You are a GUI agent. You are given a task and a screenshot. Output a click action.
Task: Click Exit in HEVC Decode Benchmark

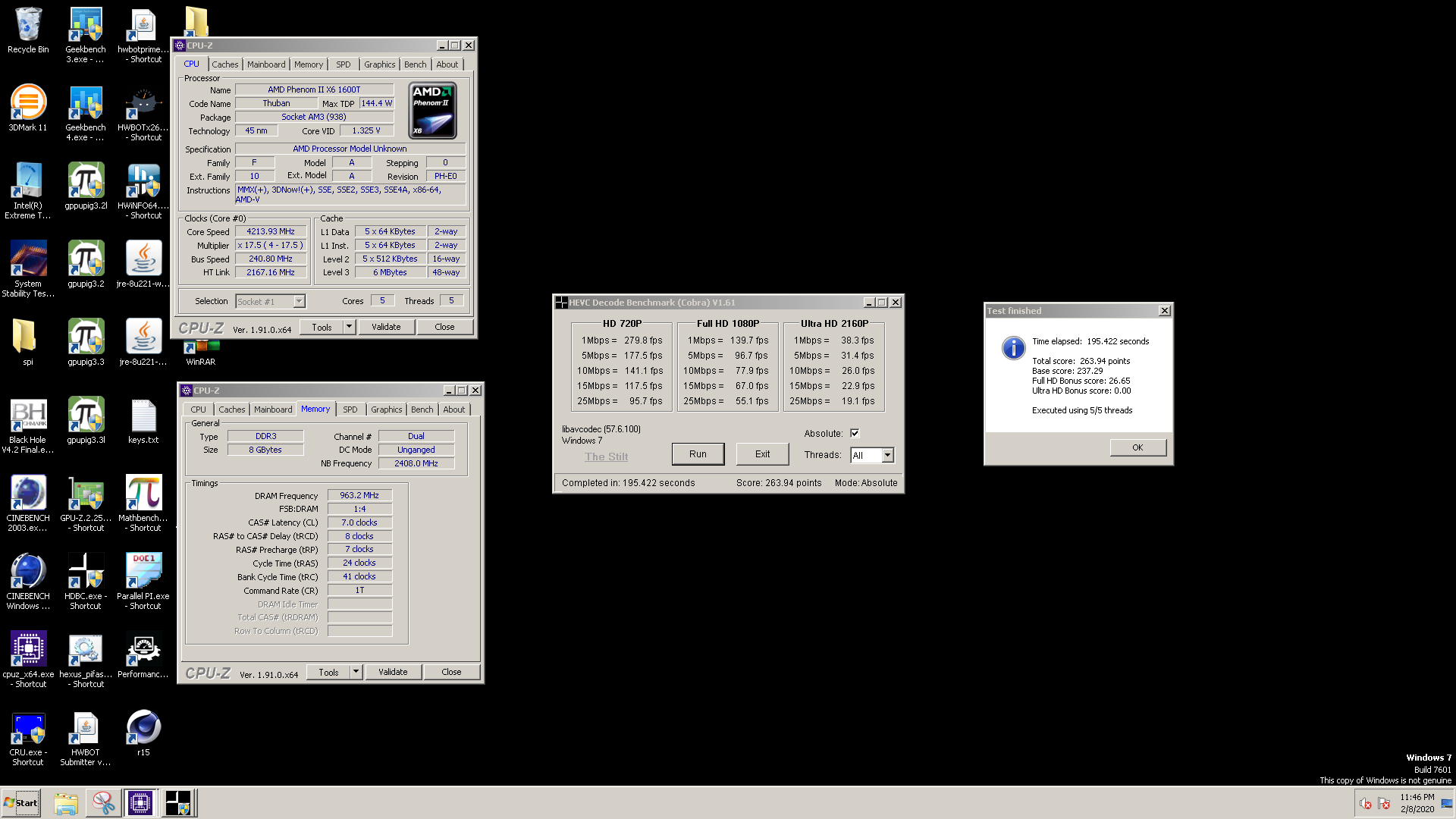[762, 454]
